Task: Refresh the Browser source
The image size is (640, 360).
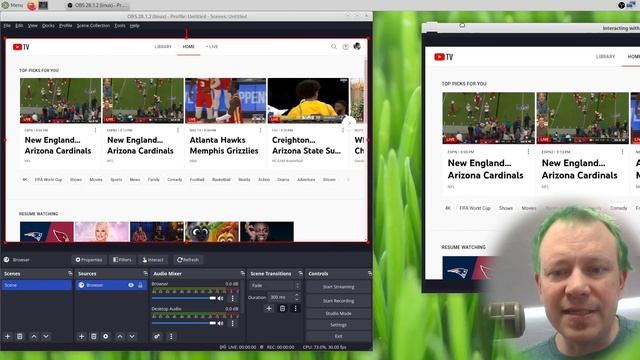Action: 188,260
